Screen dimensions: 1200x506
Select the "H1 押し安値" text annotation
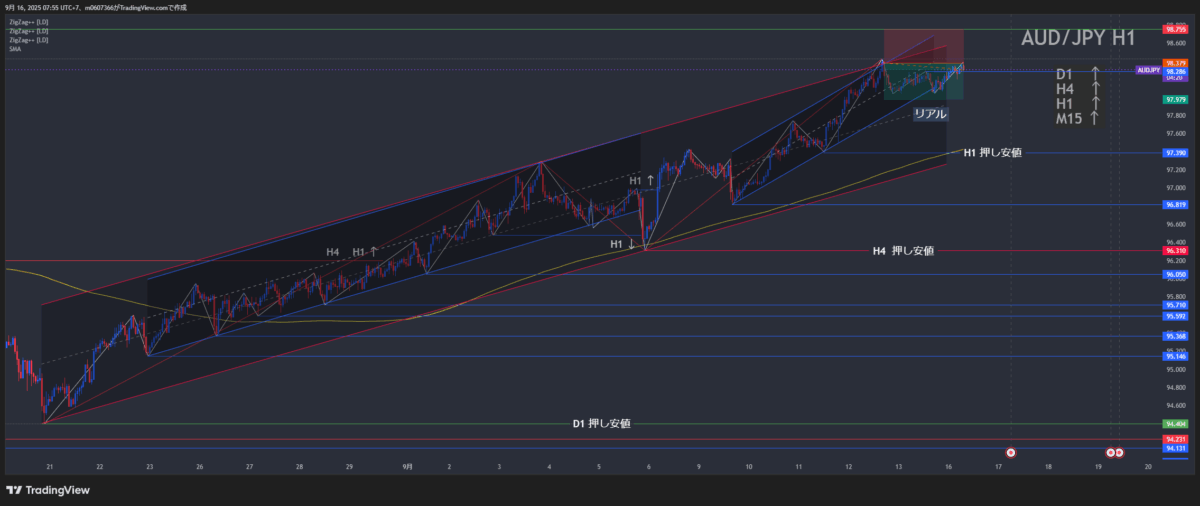click(992, 153)
